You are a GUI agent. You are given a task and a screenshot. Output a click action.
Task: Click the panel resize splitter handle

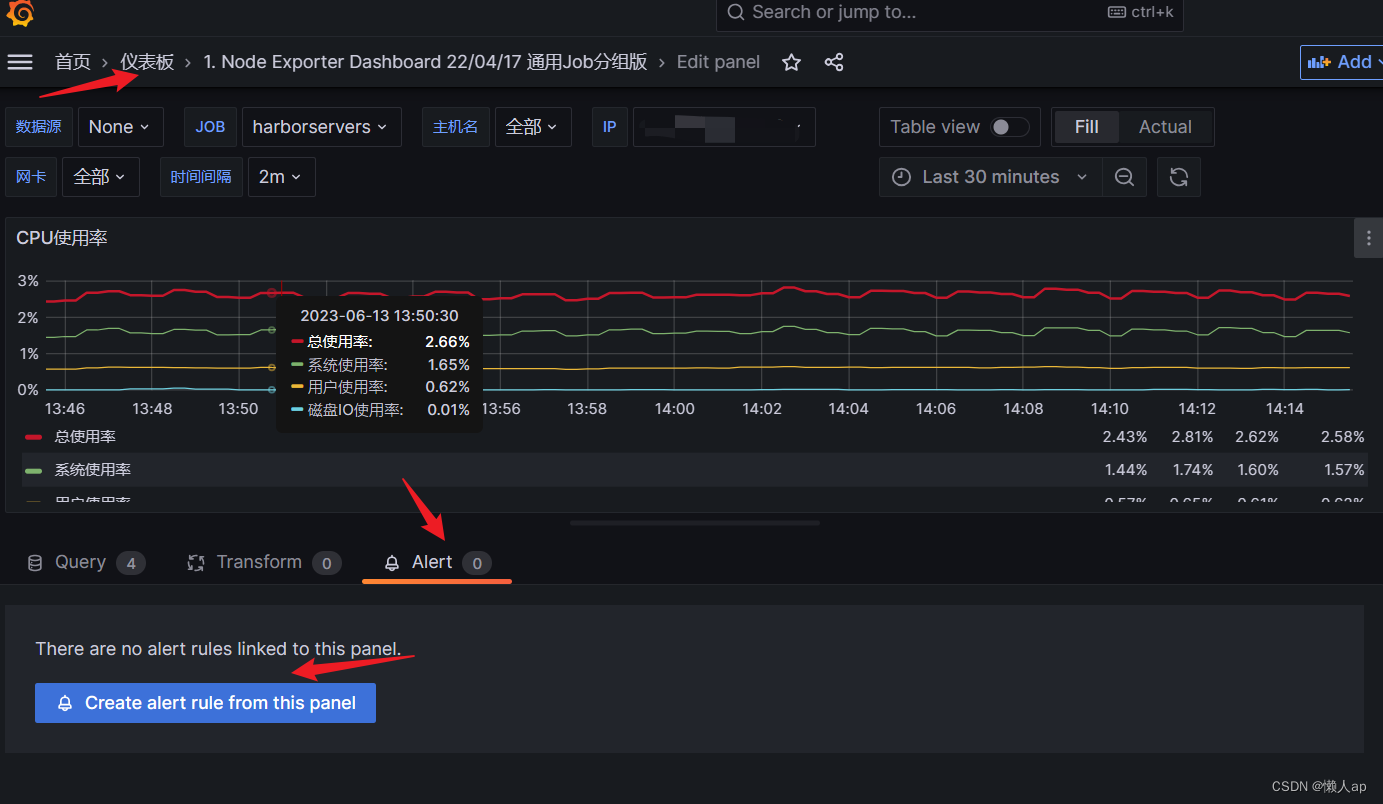694,523
